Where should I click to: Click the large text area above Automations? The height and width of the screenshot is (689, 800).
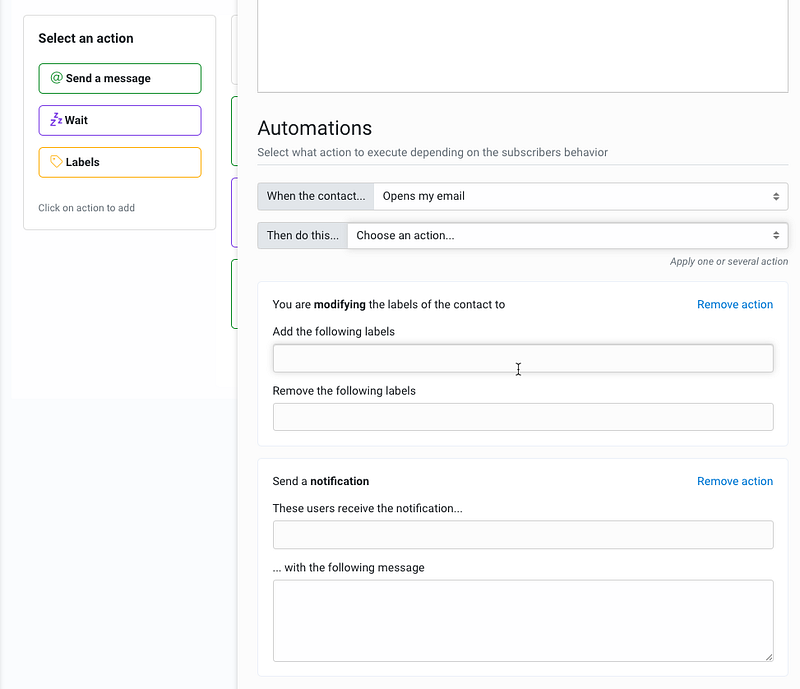pos(523,45)
